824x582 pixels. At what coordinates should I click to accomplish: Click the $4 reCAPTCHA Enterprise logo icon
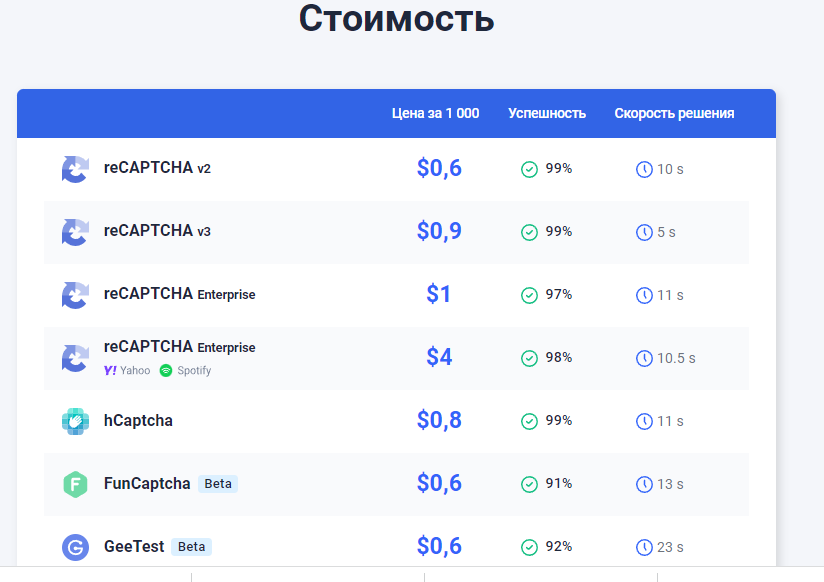75,358
